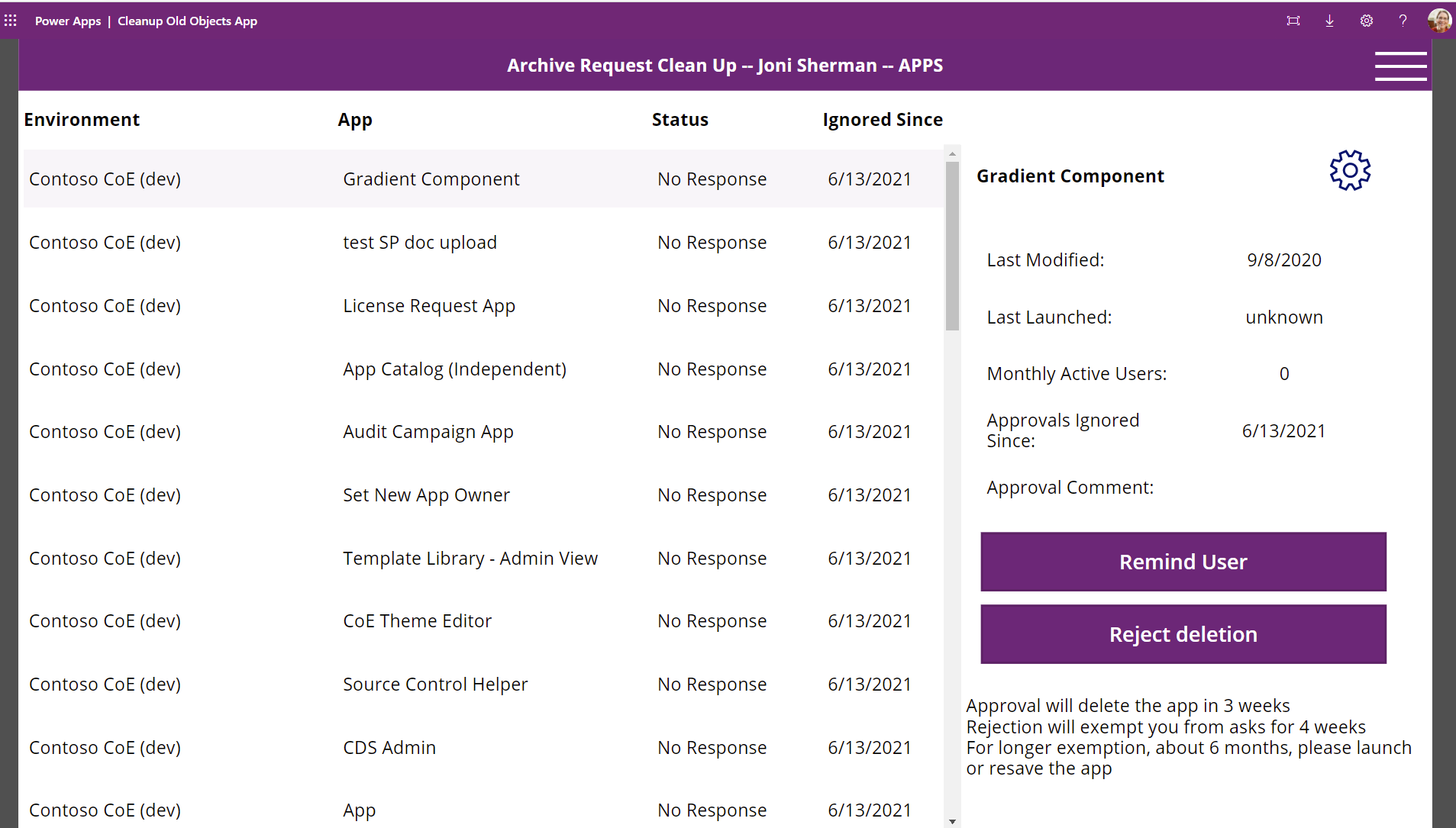Click the Reject deletion button
The height and width of the screenshot is (828, 1456).
[1182, 634]
